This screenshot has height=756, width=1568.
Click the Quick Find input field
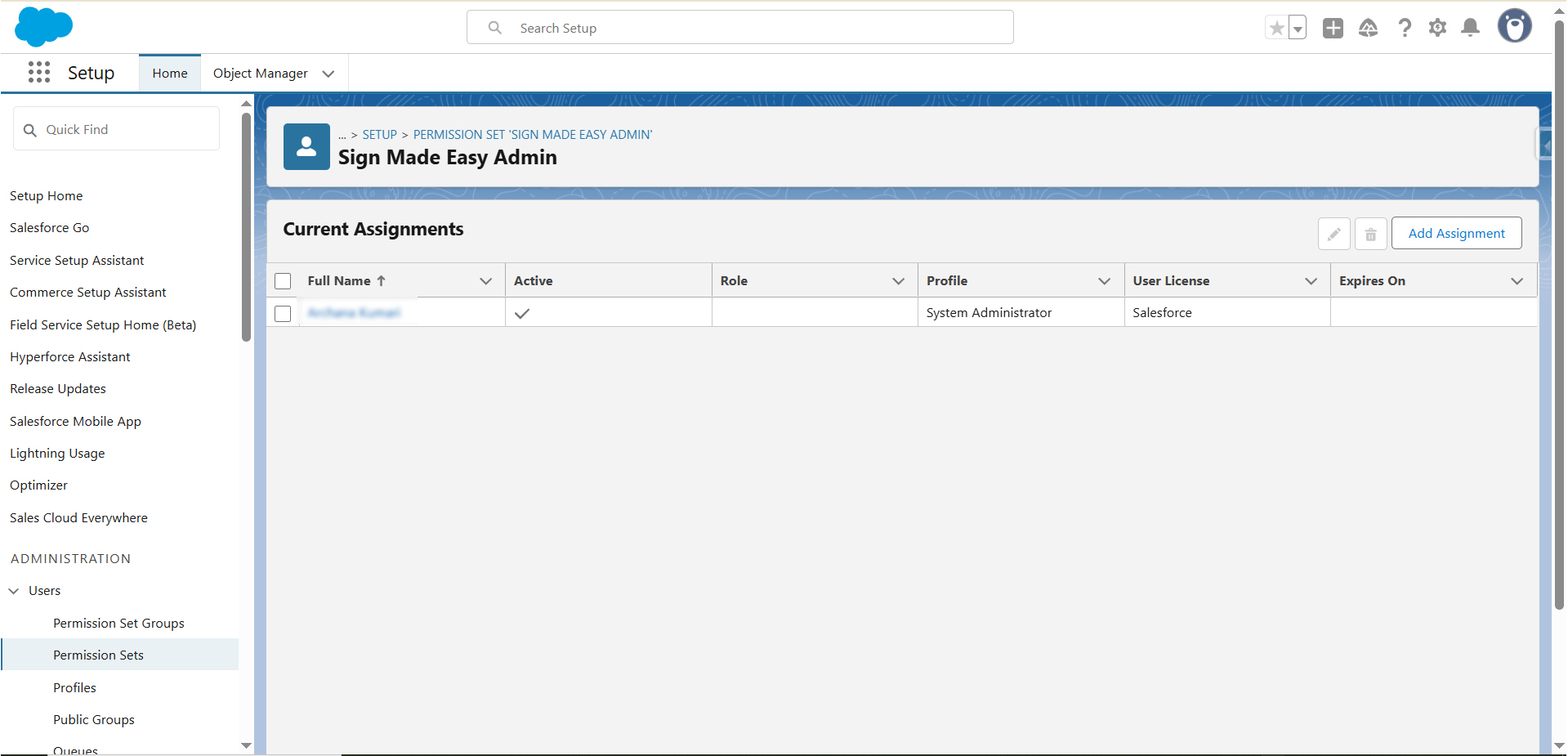117,129
